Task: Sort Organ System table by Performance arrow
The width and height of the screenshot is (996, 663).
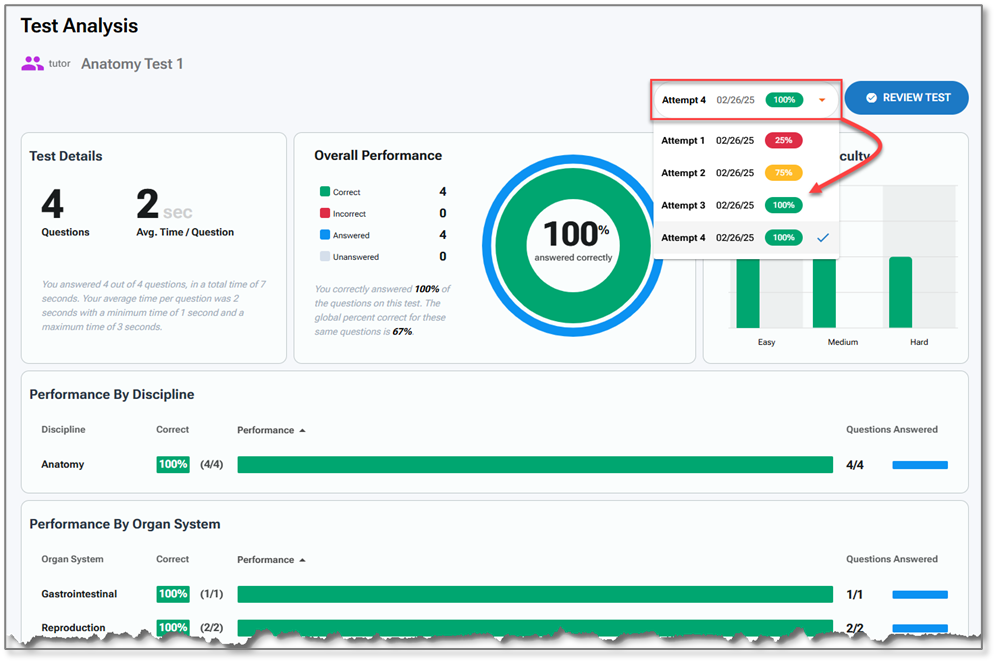Action: click(x=302, y=560)
